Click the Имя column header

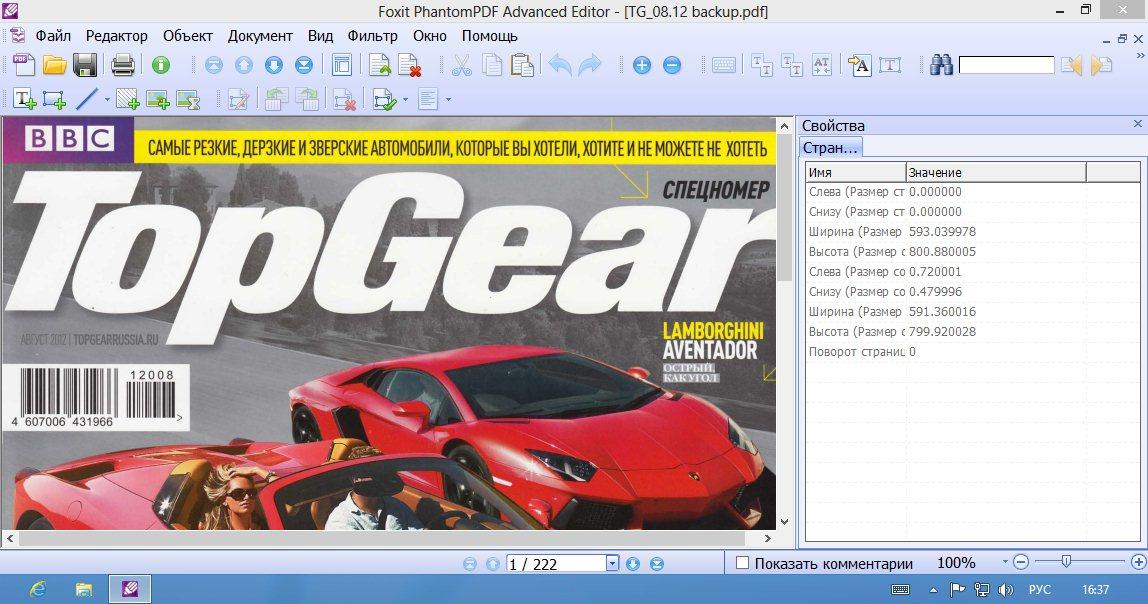click(x=856, y=172)
